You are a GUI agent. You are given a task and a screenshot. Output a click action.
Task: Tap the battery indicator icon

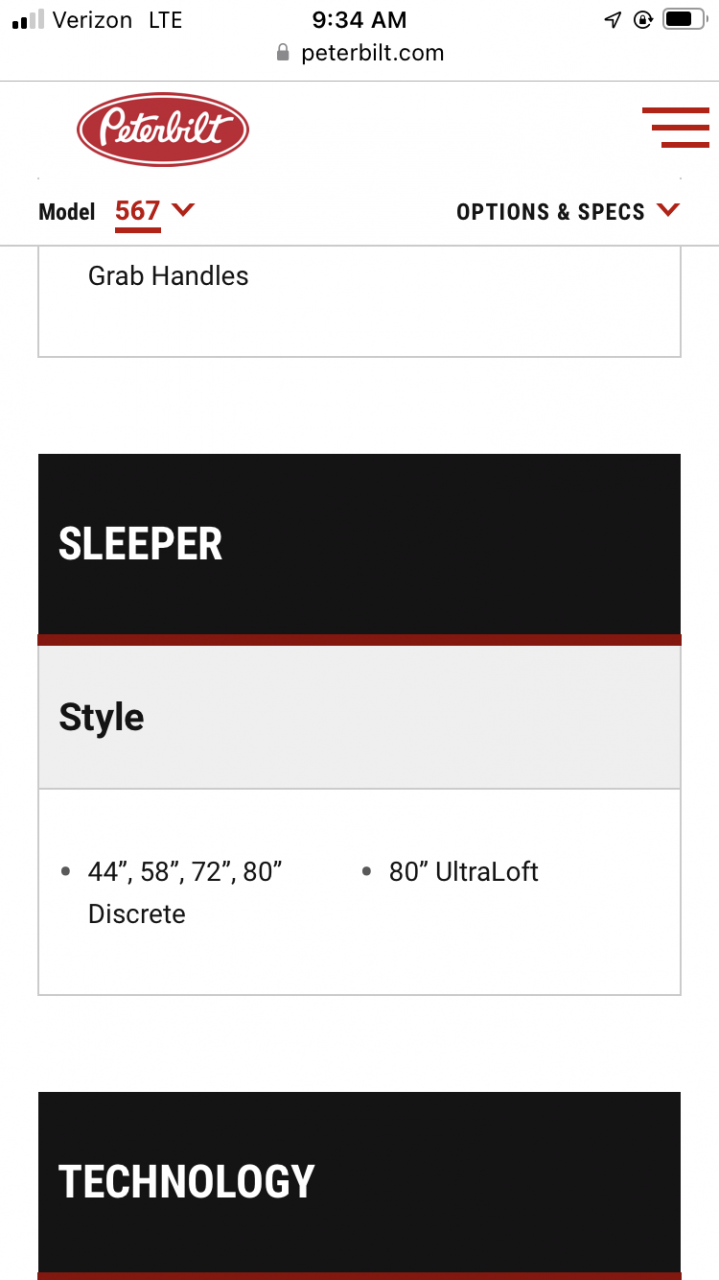coord(684,20)
